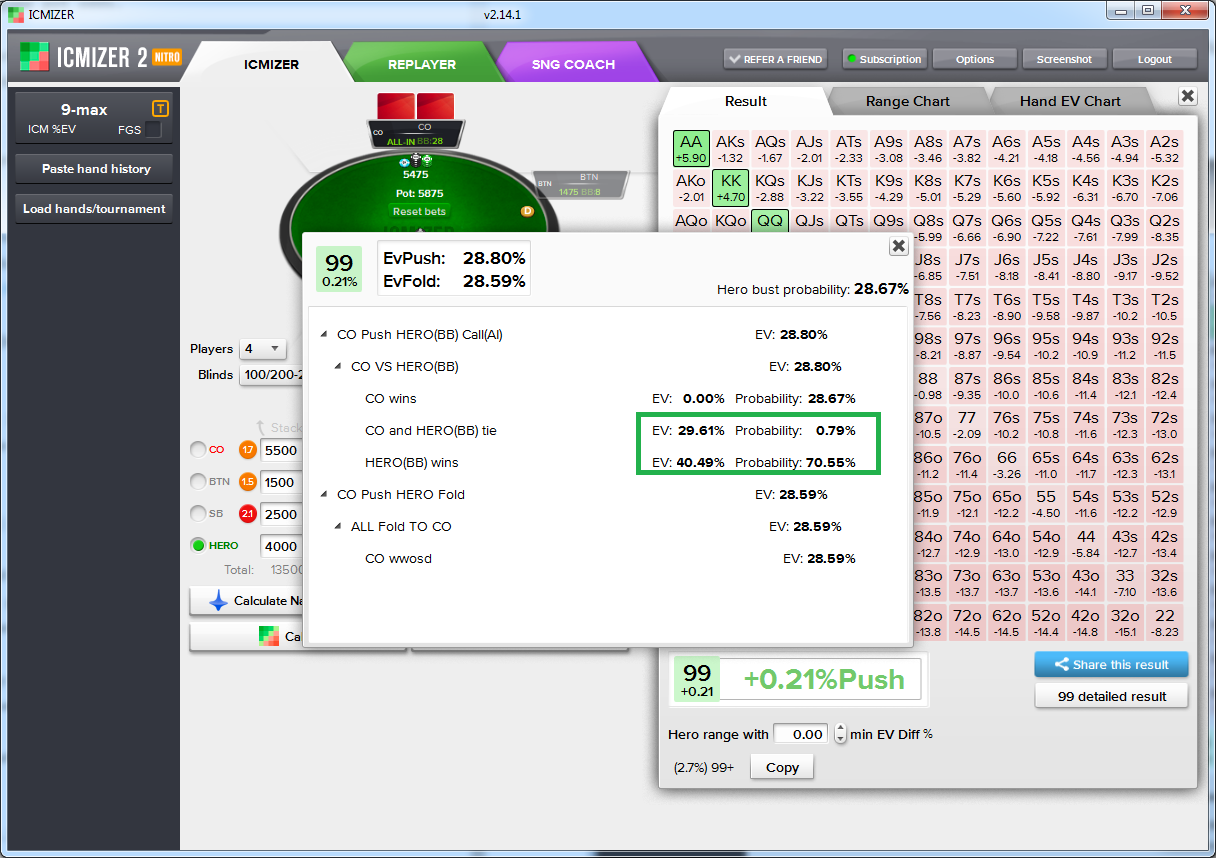Select the BTN radio button

[198, 482]
